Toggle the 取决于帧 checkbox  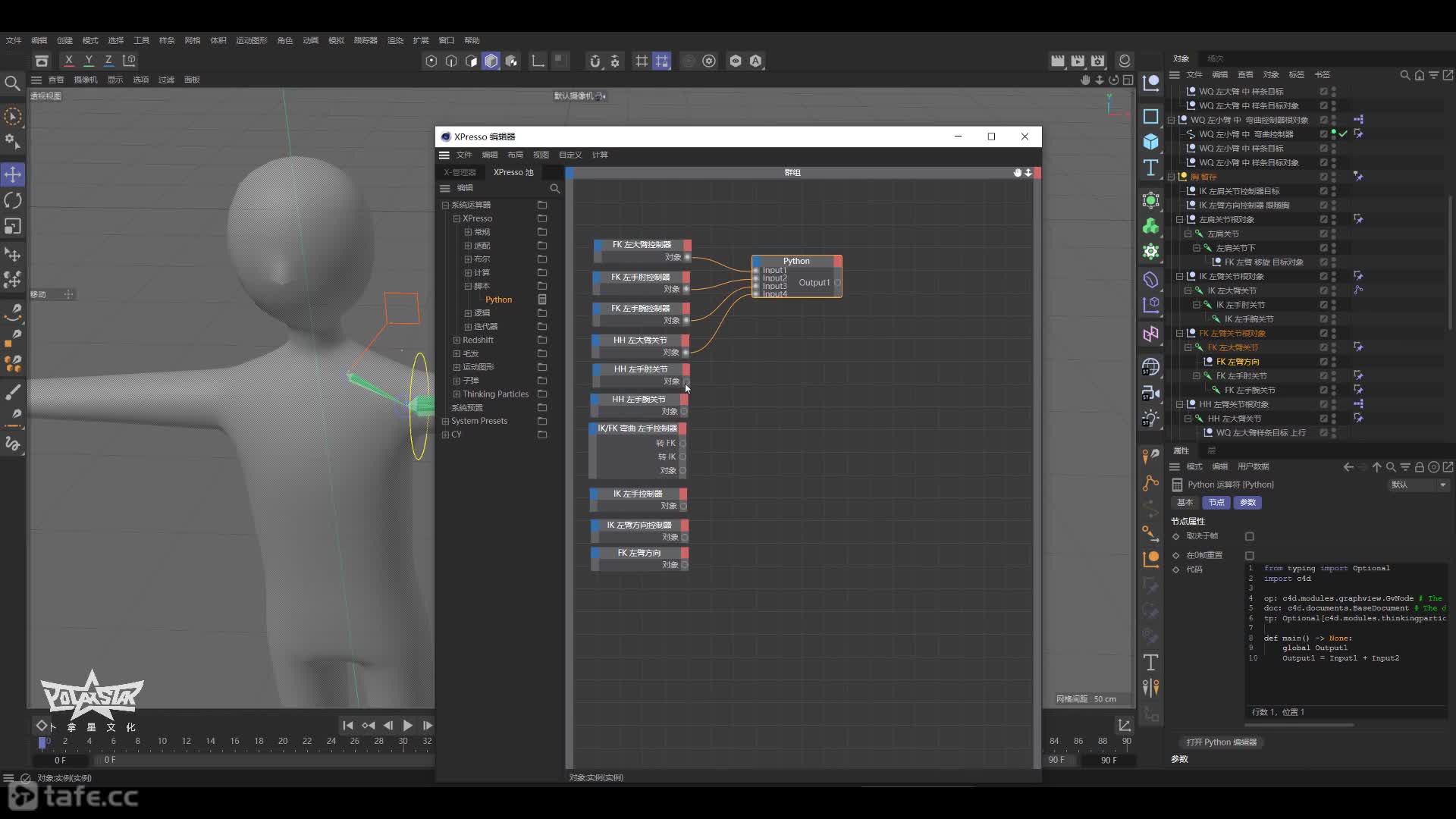click(x=1250, y=536)
